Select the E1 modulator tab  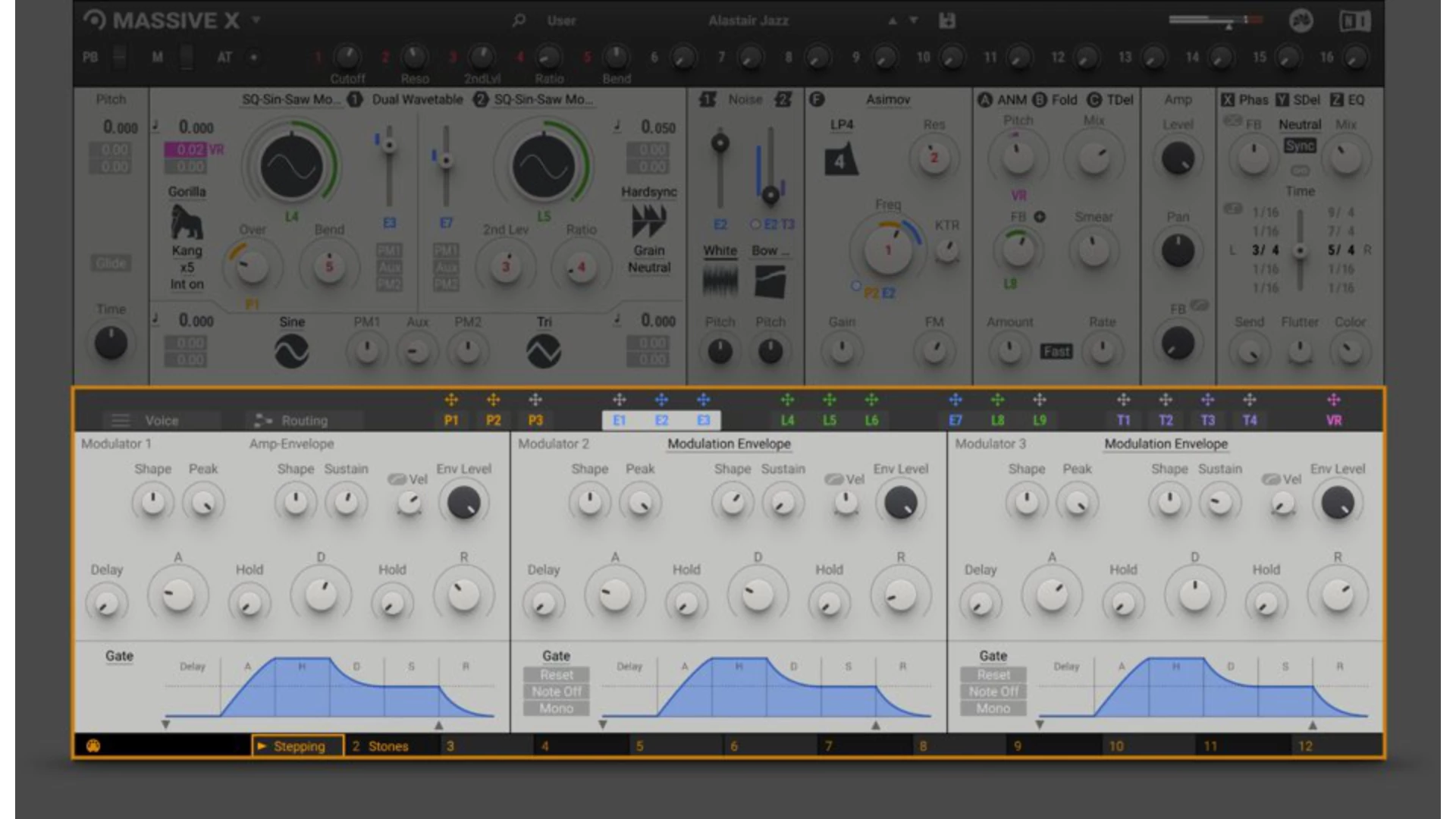pyautogui.click(x=620, y=420)
